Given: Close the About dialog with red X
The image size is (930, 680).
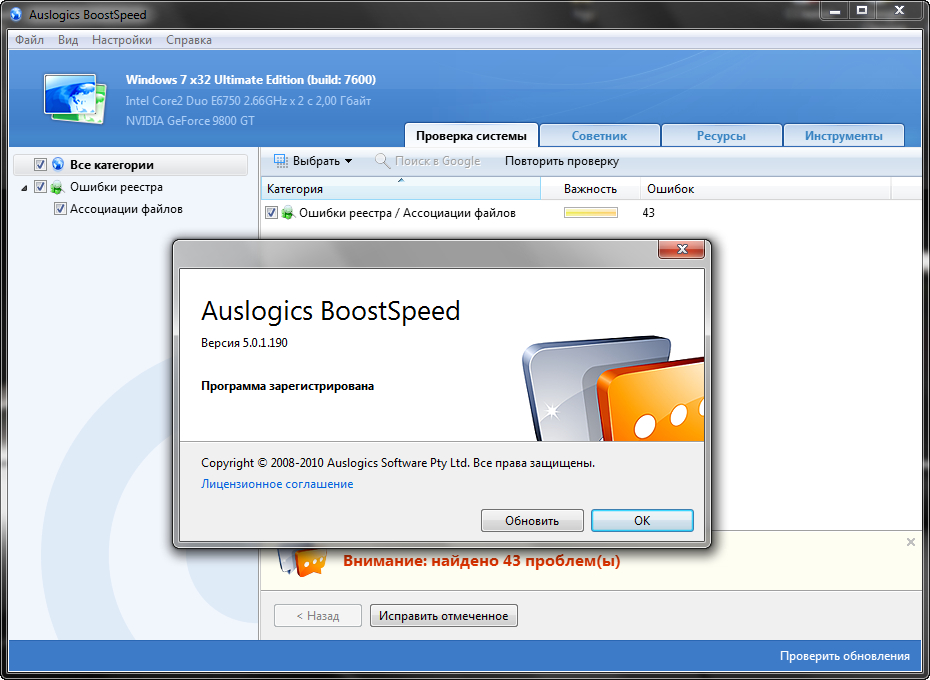Looking at the screenshot, I should 681,249.
